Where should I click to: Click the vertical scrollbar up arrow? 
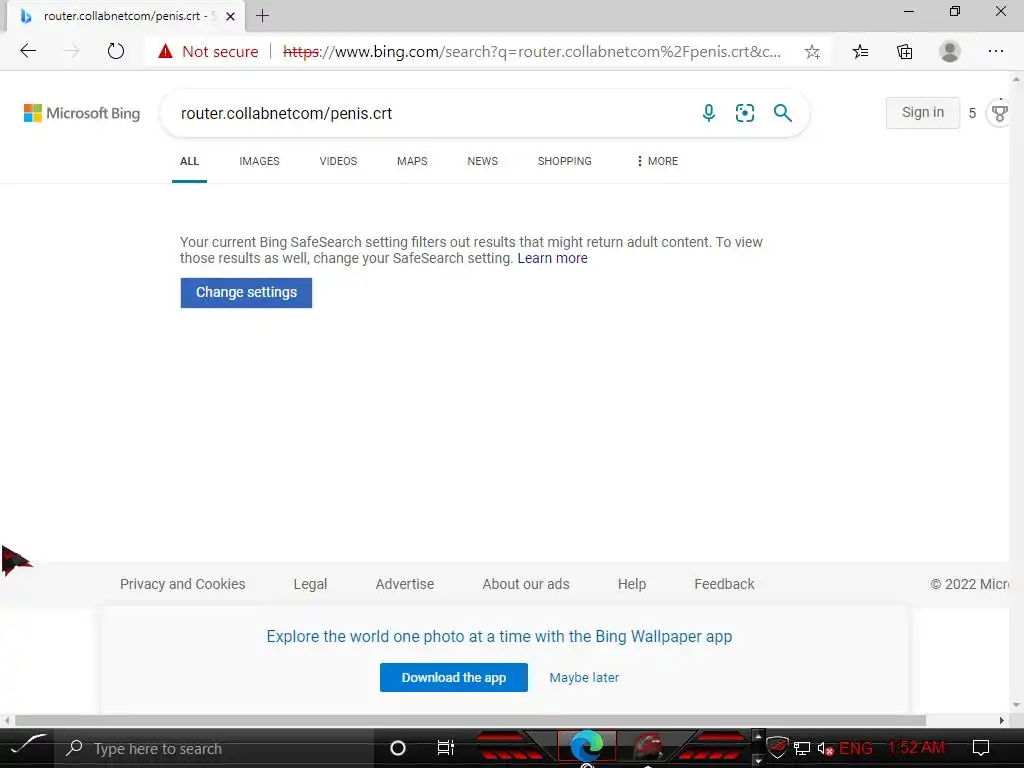tap(1016, 79)
